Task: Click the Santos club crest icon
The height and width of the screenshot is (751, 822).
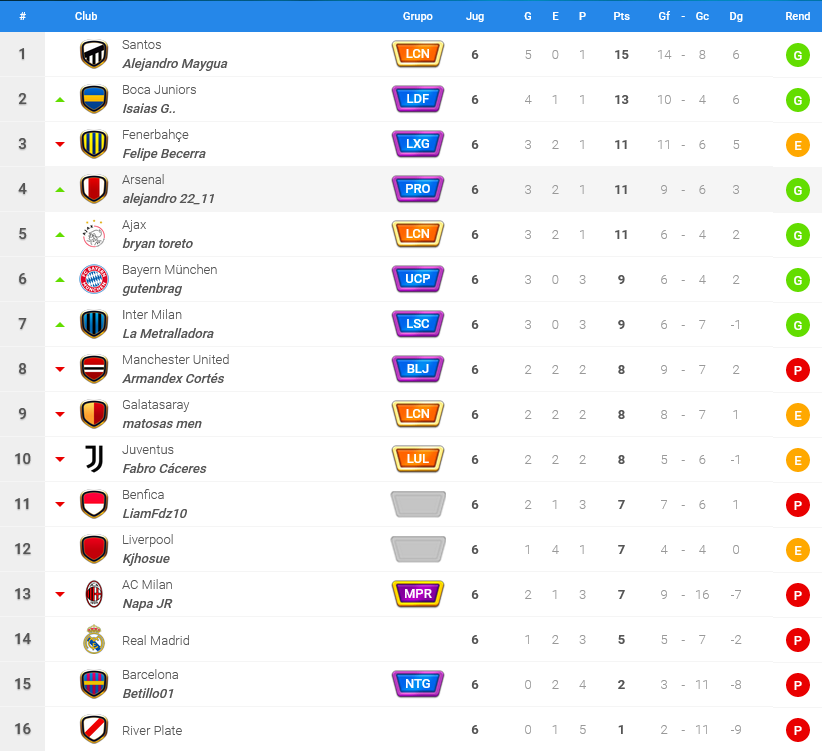Action: point(94,55)
